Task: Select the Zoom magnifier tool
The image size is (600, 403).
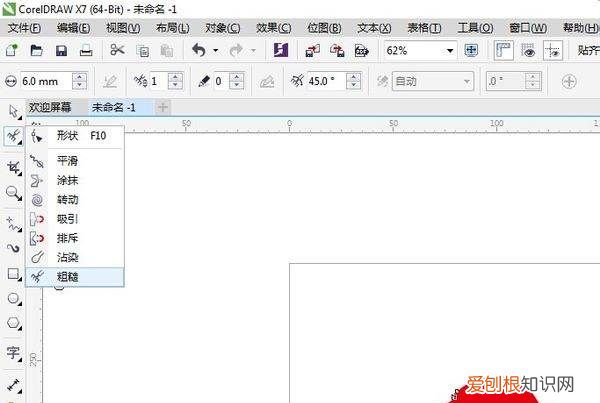Action: (13, 193)
